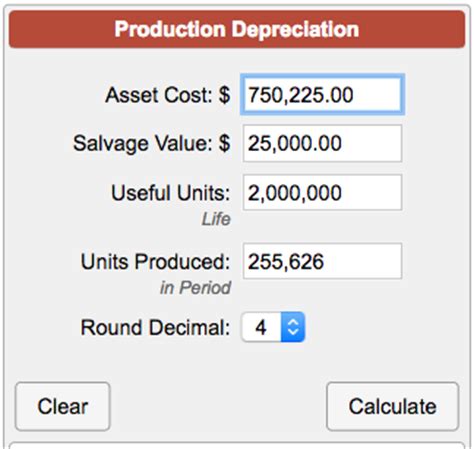This screenshot has width=474, height=449.
Task: Click into the Useful Units field
Action: click(322, 193)
